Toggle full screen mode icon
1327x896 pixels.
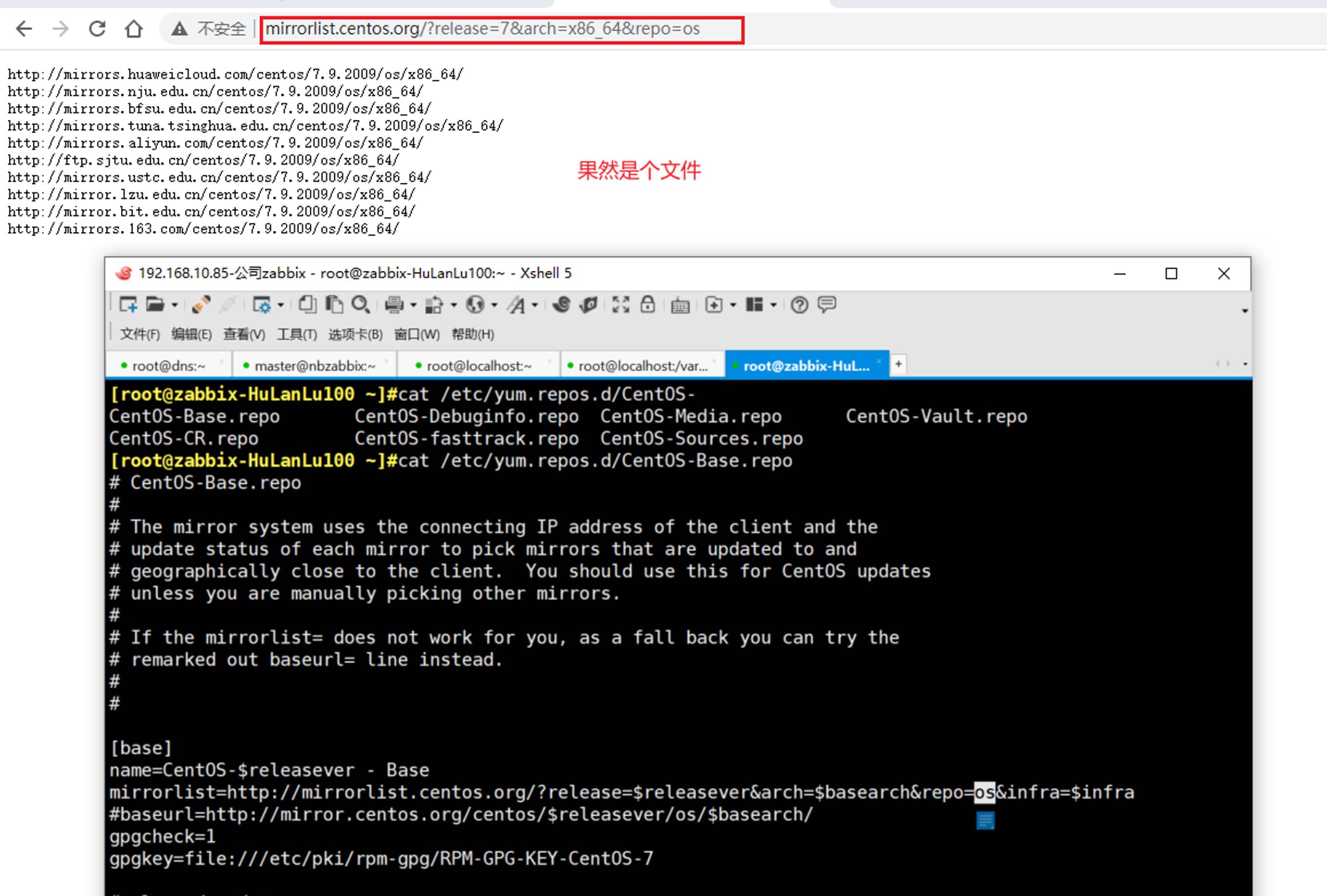(620, 305)
